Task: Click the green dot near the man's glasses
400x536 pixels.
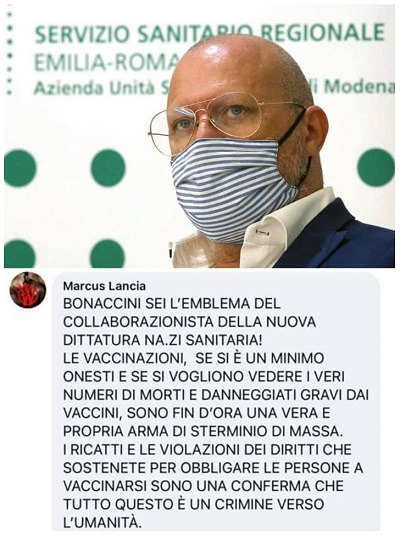Action: [x=108, y=168]
